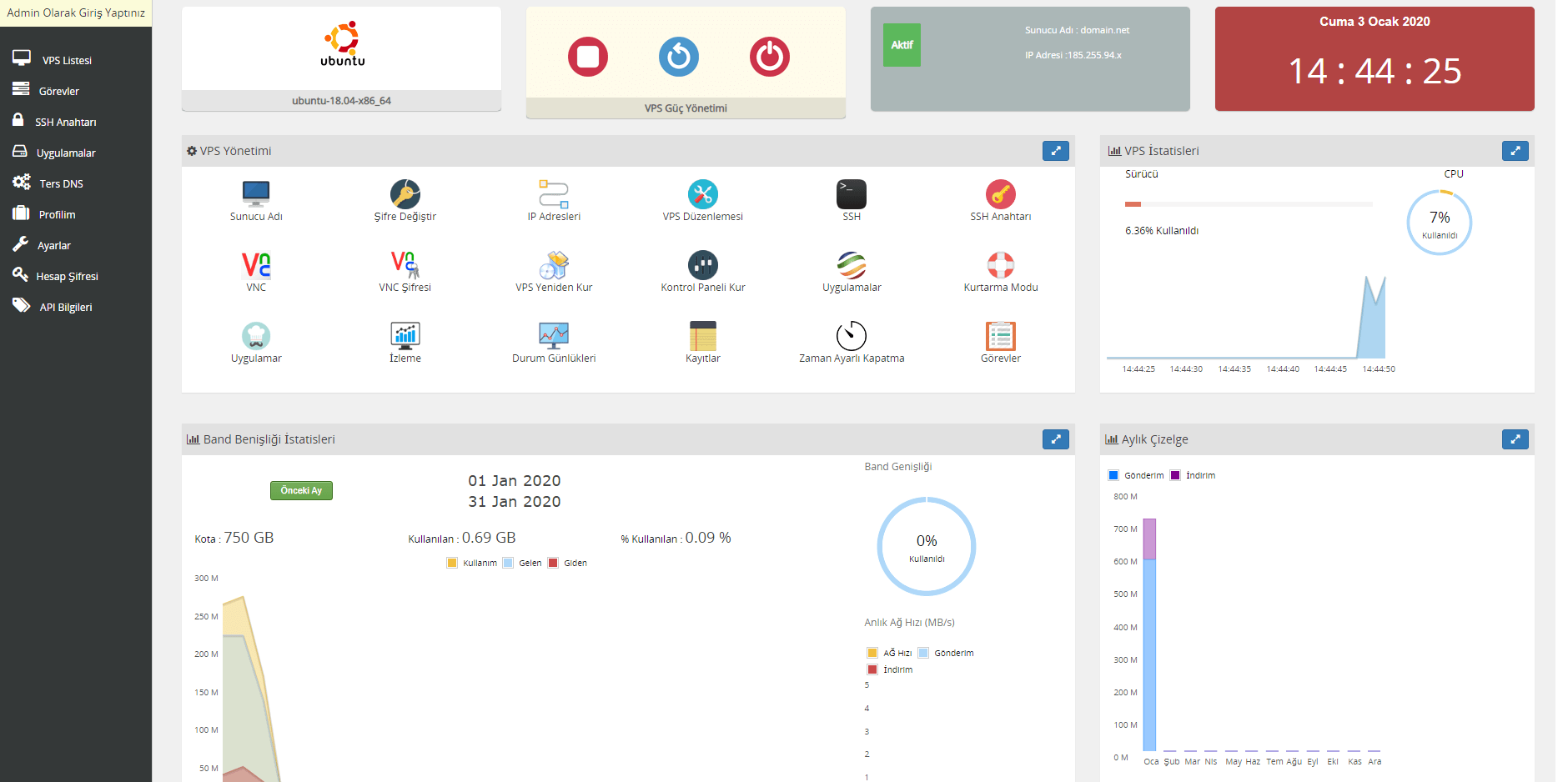1568x782 pixels.
Task: Click the red stop VPS power button
Action: [588, 57]
